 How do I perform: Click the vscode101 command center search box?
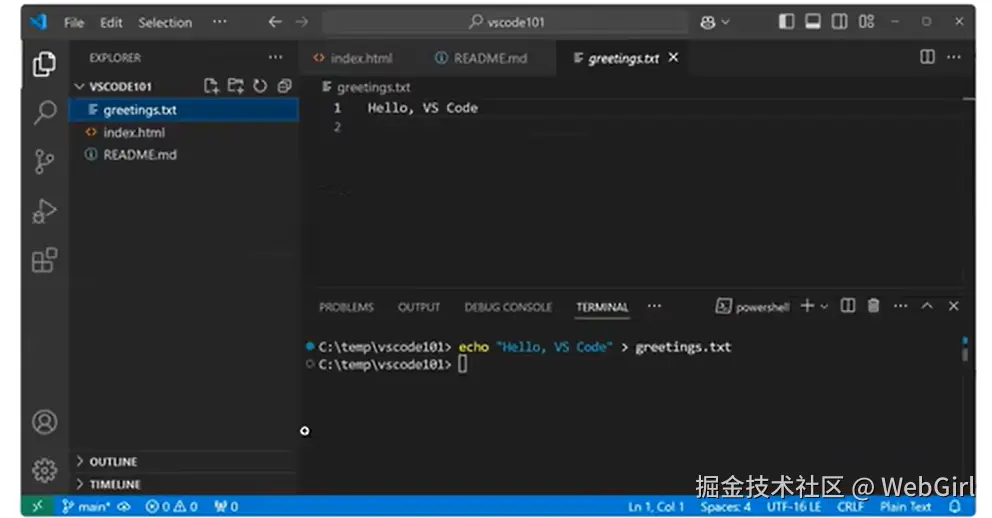tap(505, 23)
